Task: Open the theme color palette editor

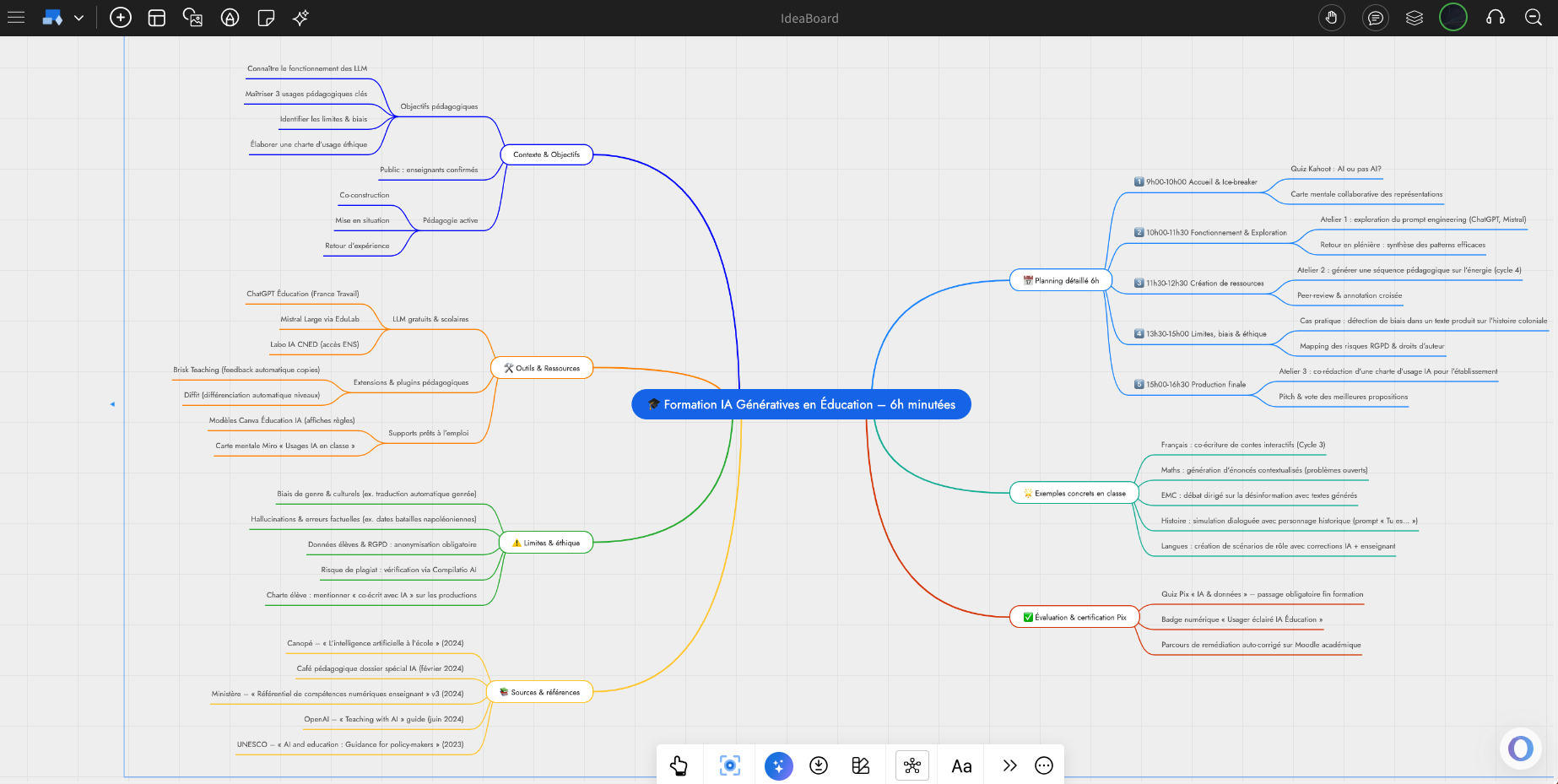Action: coord(861,765)
